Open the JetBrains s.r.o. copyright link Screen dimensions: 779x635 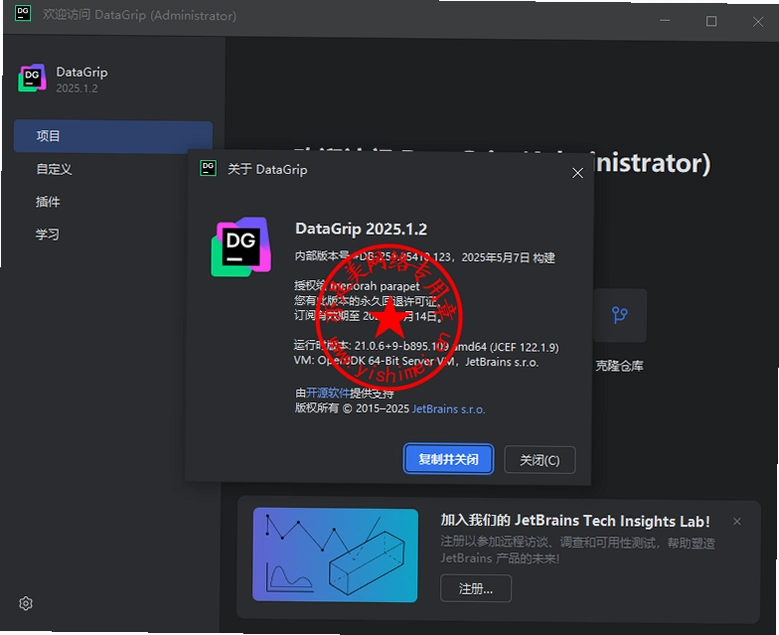(x=449, y=409)
